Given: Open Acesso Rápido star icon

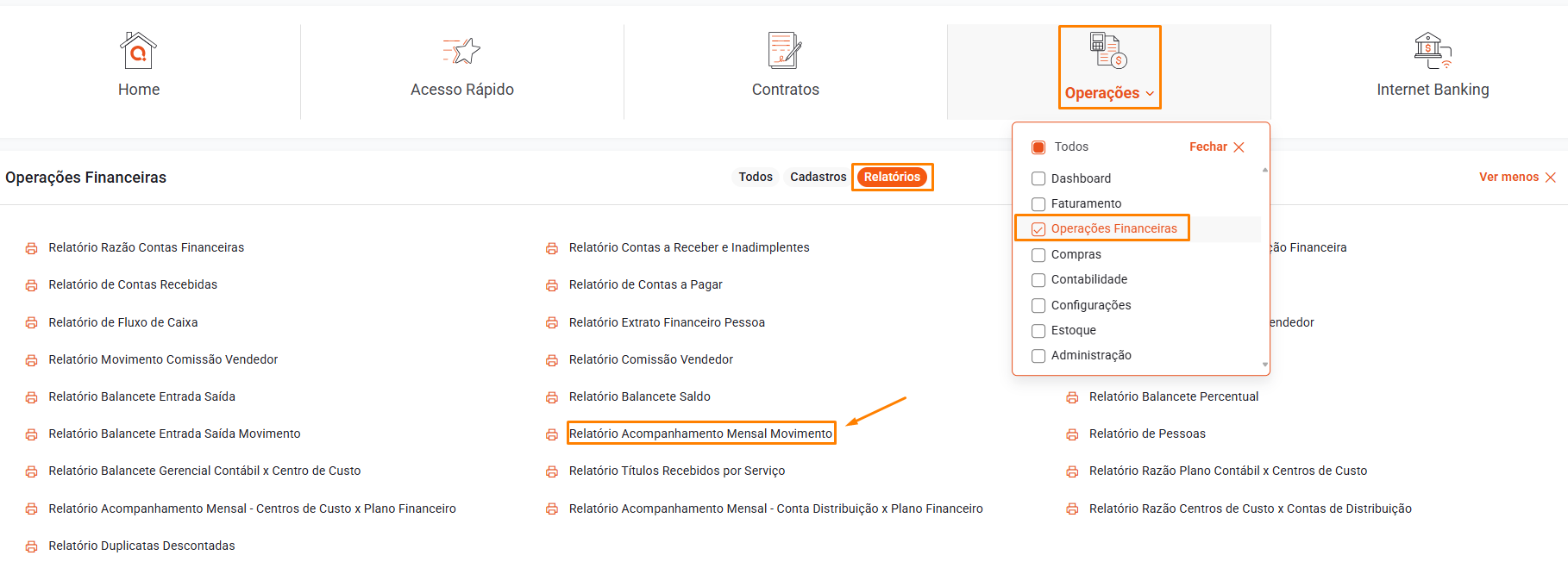Looking at the screenshot, I should [461, 51].
